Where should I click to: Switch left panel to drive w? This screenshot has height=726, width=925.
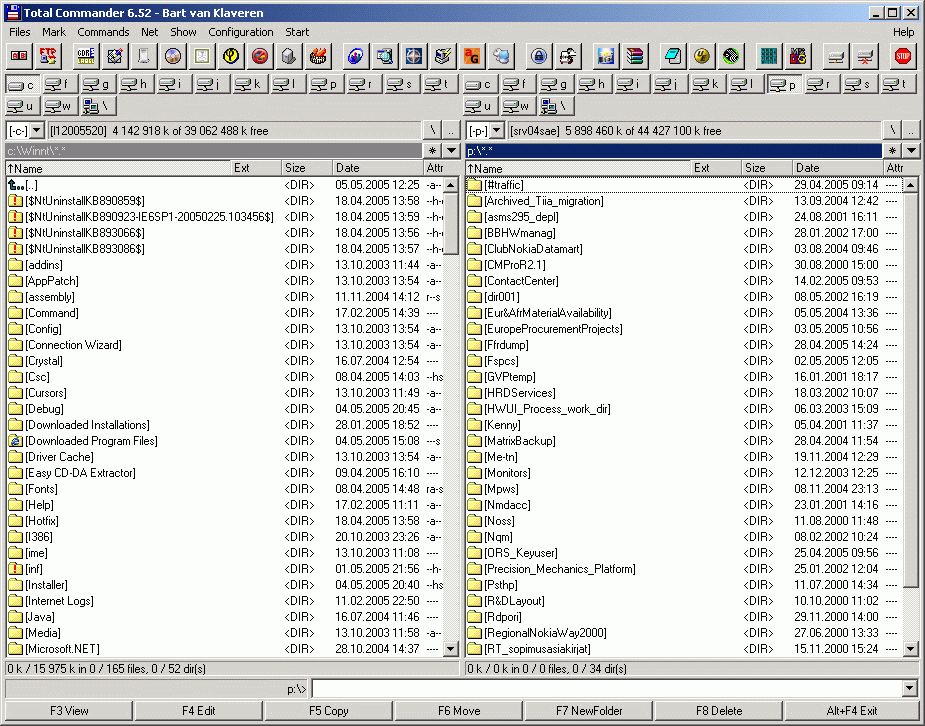coord(60,106)
